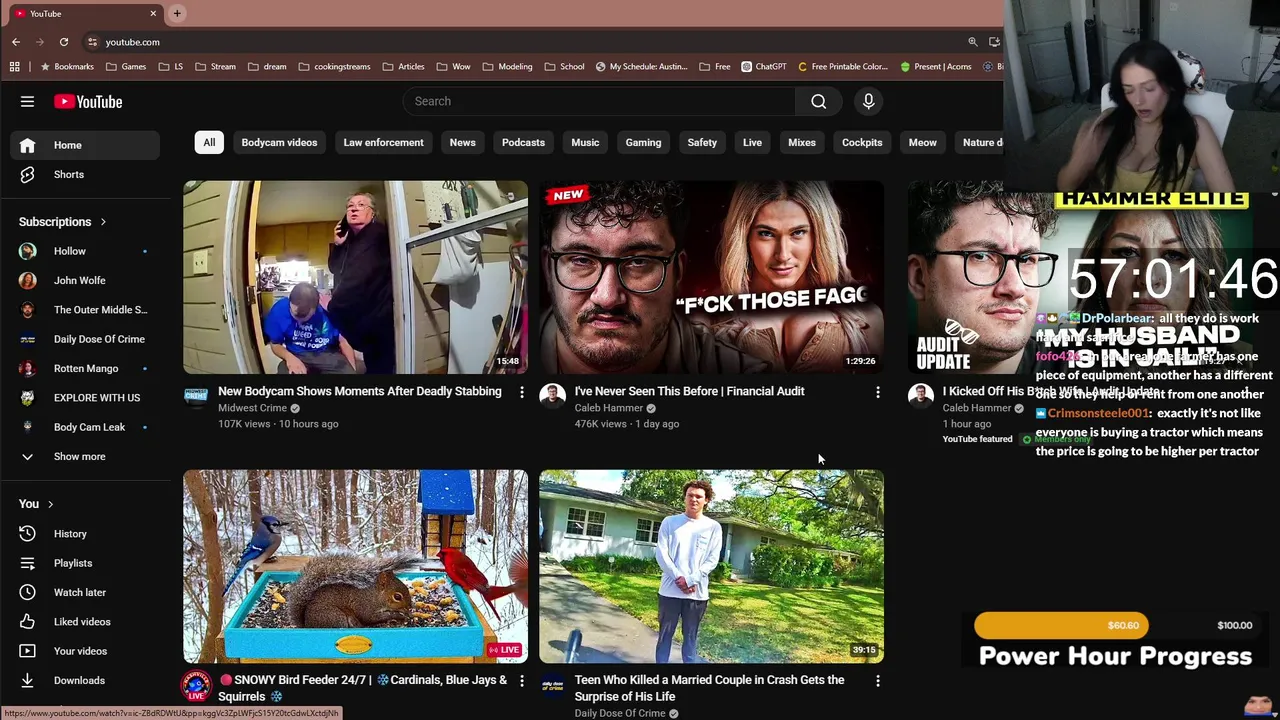Select the Podcasts filter chip

pyautogui.click(x=523, y=142)
